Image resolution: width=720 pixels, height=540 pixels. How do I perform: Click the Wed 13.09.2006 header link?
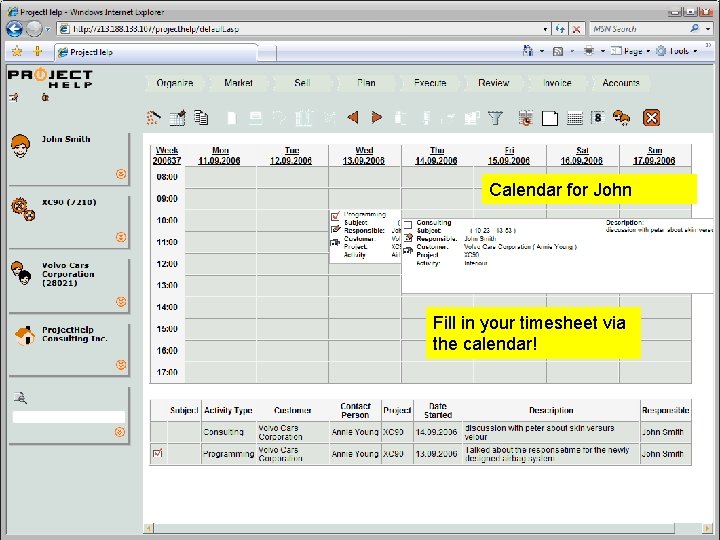(x=364, y=155)
